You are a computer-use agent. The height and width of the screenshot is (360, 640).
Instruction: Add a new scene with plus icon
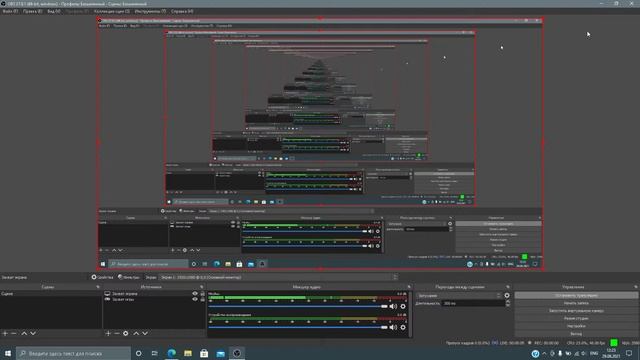(5, 333)
